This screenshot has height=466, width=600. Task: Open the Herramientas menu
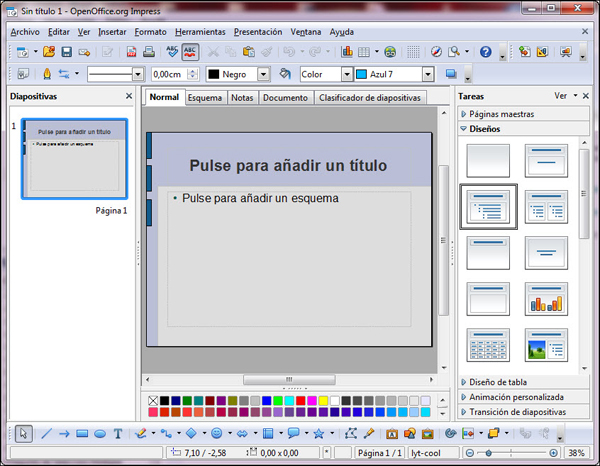[200, 32]
